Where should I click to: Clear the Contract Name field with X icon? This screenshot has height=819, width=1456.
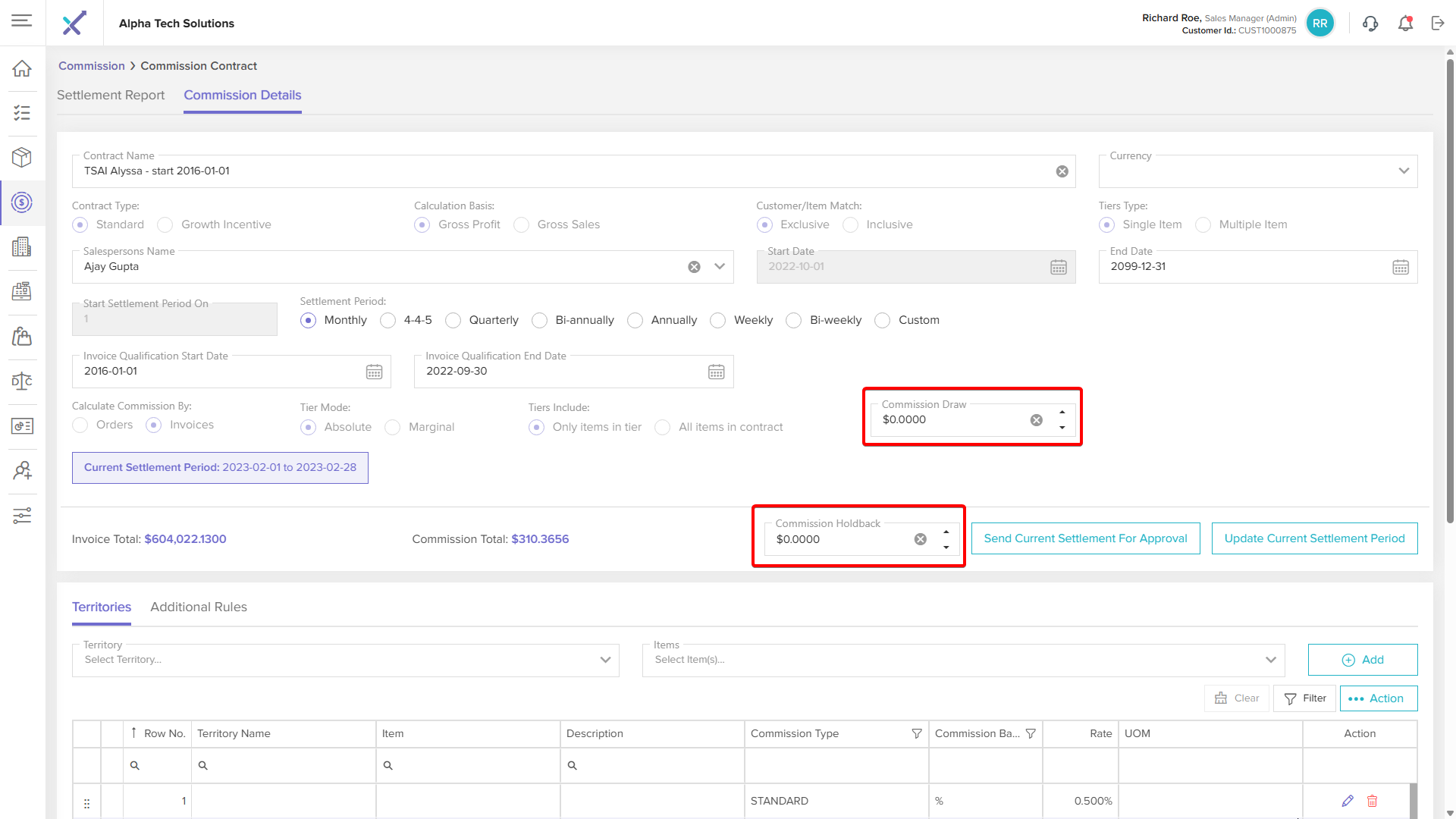coord(1062,171)
